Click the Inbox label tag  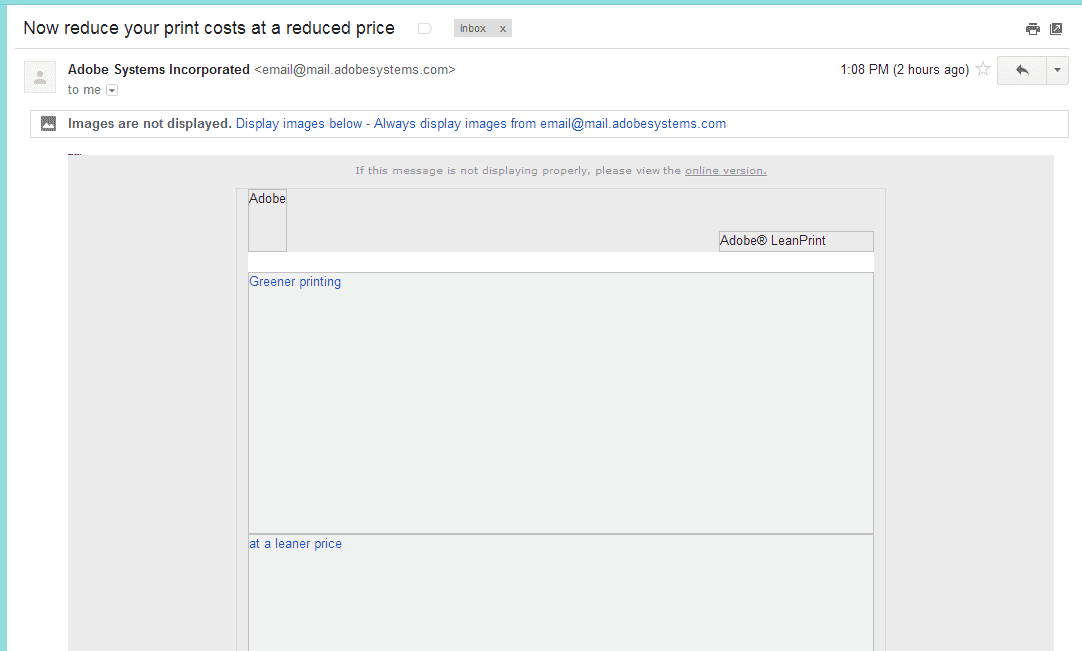(473, 29)
